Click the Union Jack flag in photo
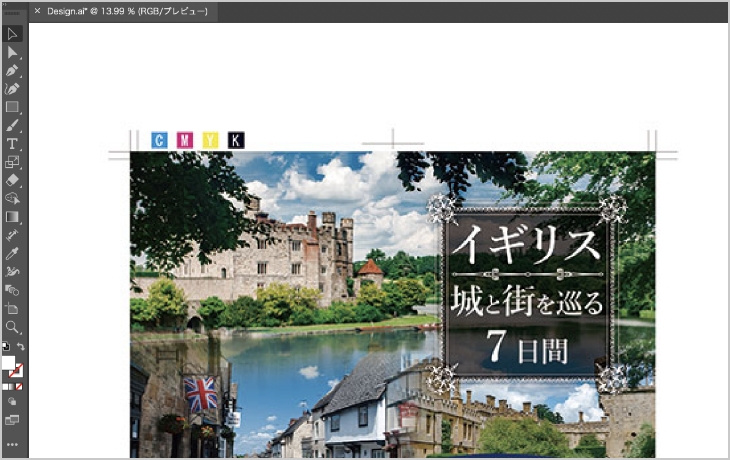This screenshot has width=730, height=460. (201, 394)
